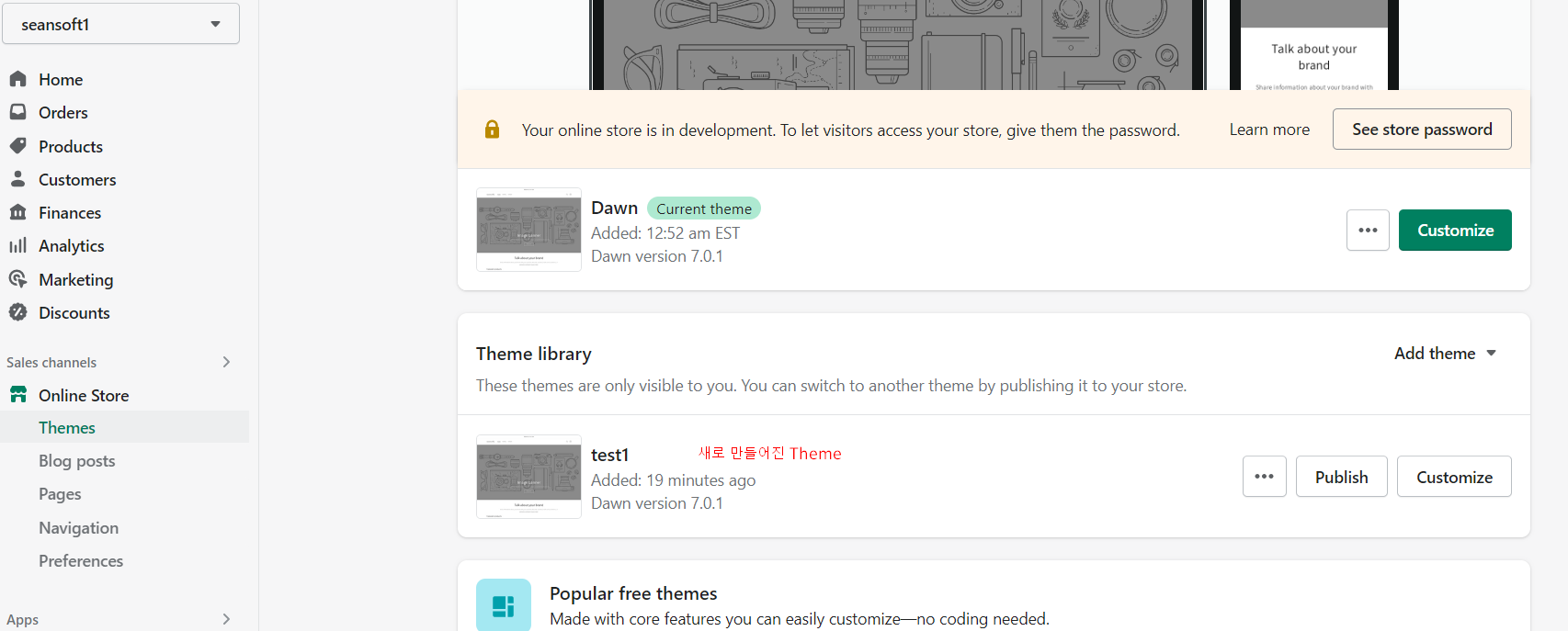Click the 'Added: 19 minutes ago' text
Viewport: 1568px width, 631px height.
pos(673,479)
